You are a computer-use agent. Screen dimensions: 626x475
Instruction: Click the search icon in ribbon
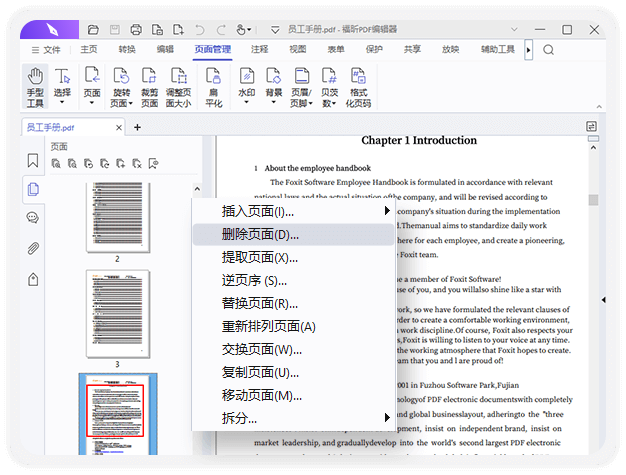click(548, 49)
